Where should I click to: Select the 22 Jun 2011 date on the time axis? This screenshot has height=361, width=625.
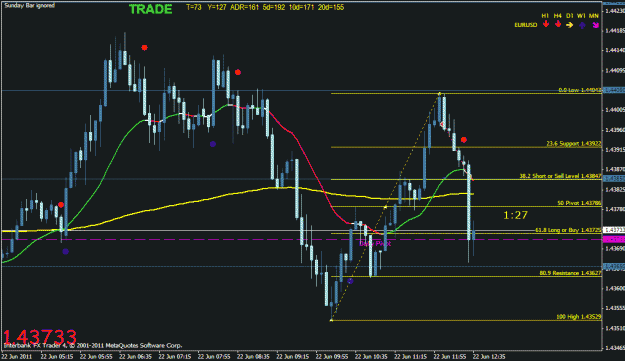point(17,356)
